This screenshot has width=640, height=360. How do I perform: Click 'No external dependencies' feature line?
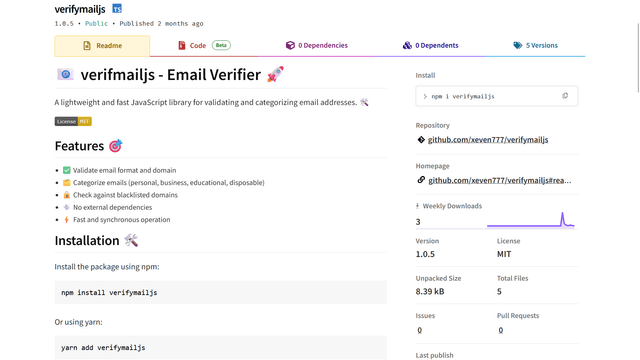112,207
